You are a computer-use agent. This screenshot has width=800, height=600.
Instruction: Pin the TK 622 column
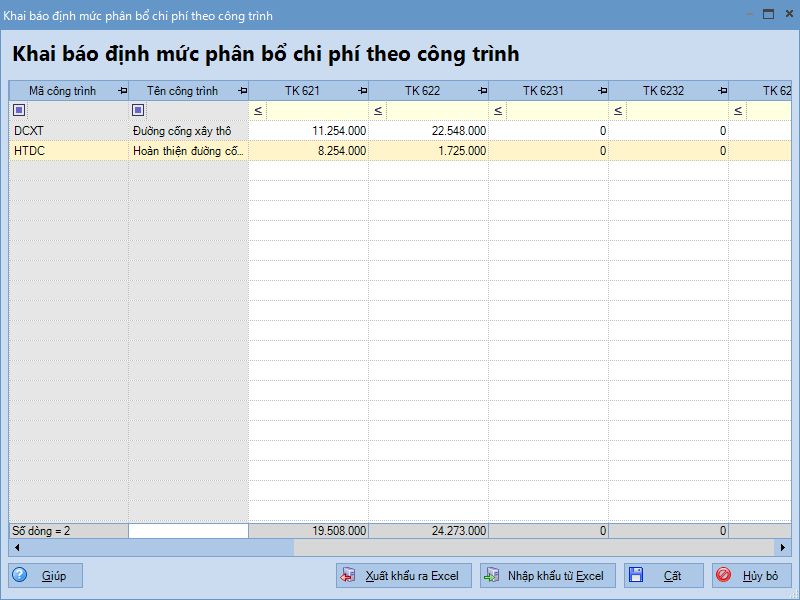pos(482,91)
